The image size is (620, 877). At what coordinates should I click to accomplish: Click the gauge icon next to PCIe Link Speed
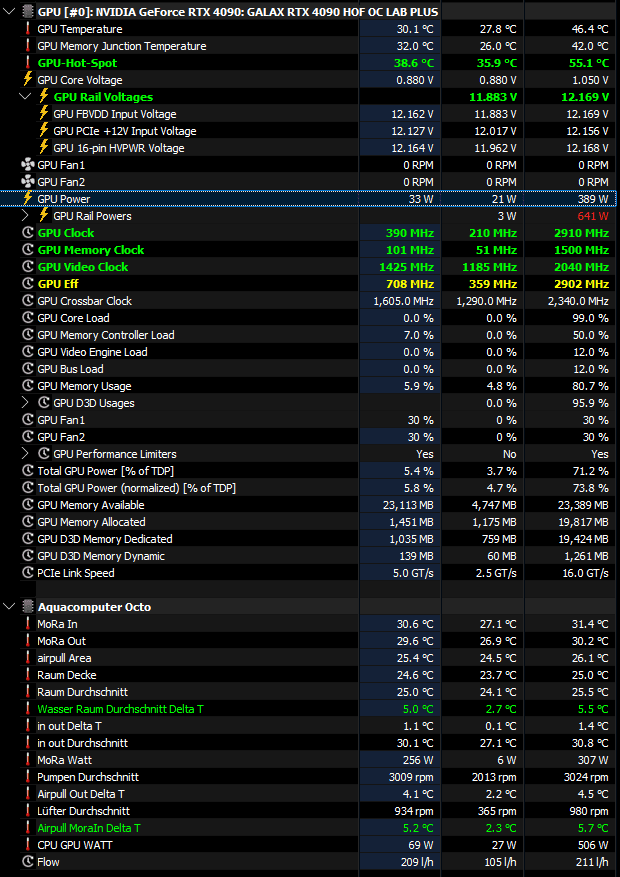coord(27,573)
